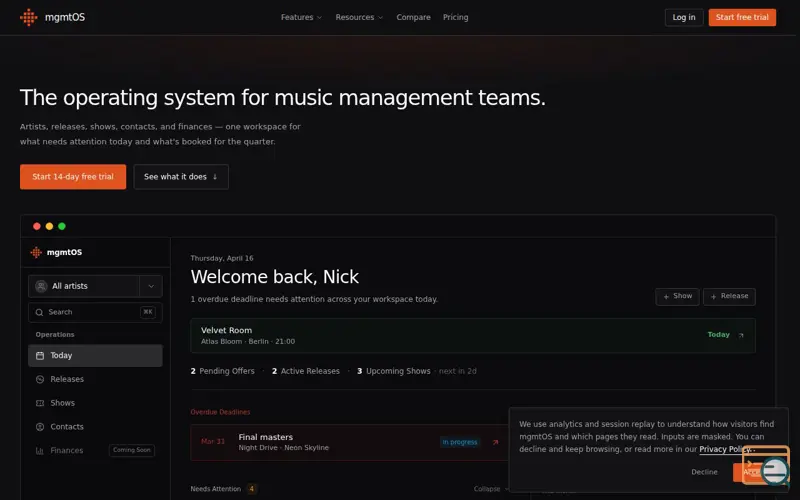
Task: Click the red arrow icon on Final masters
Action: coord(495,442)
